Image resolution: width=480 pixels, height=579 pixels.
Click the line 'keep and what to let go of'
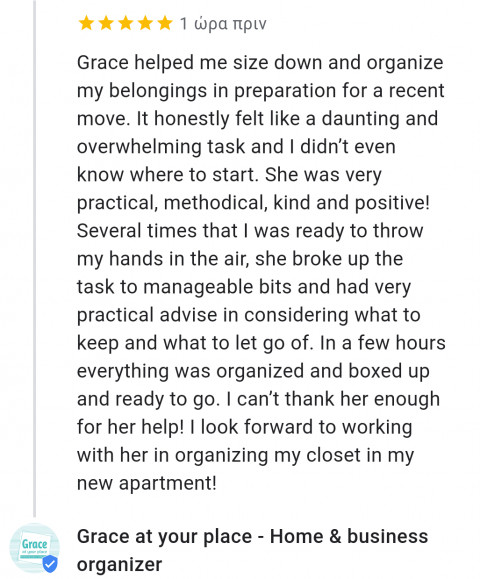261,344
